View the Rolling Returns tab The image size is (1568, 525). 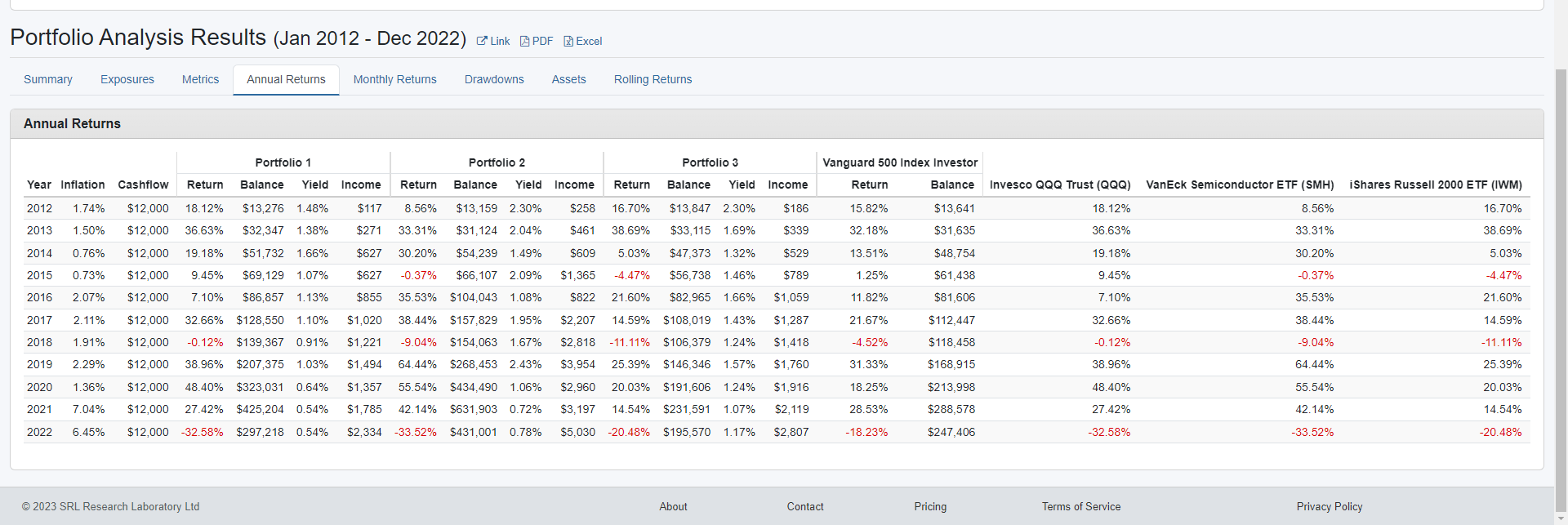(x=653, y=79)
